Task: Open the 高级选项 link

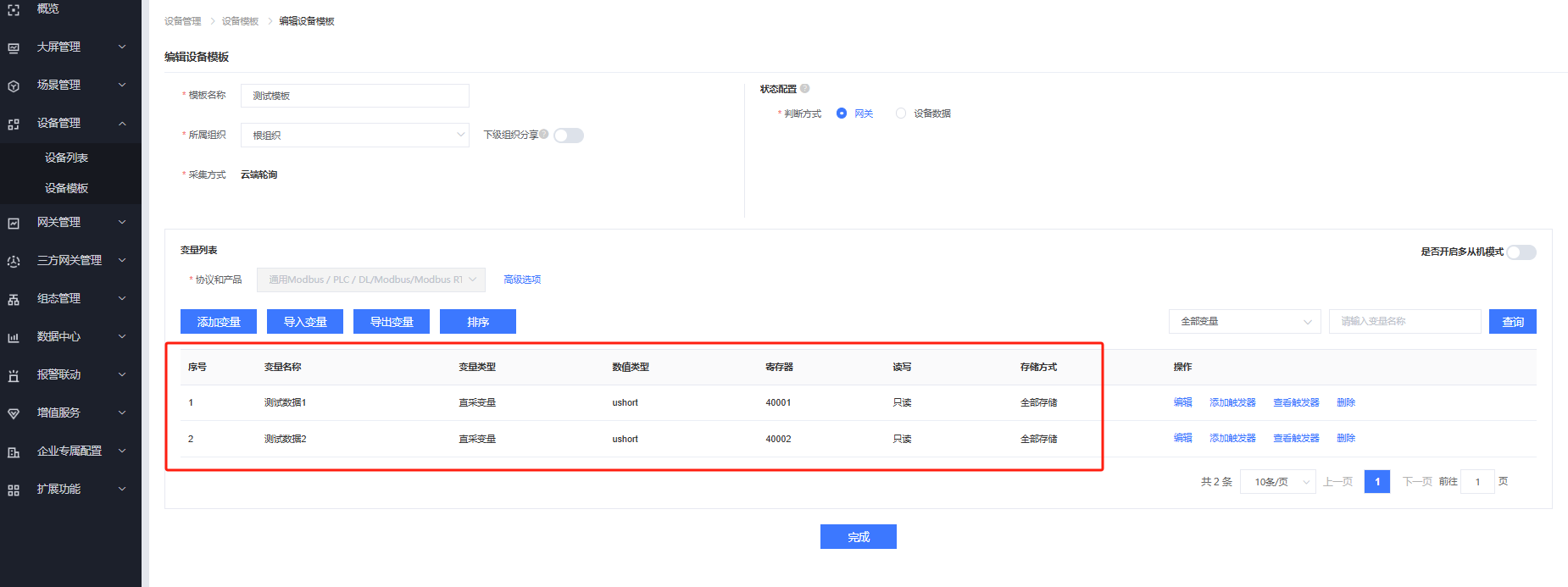Action: [522, 280]
